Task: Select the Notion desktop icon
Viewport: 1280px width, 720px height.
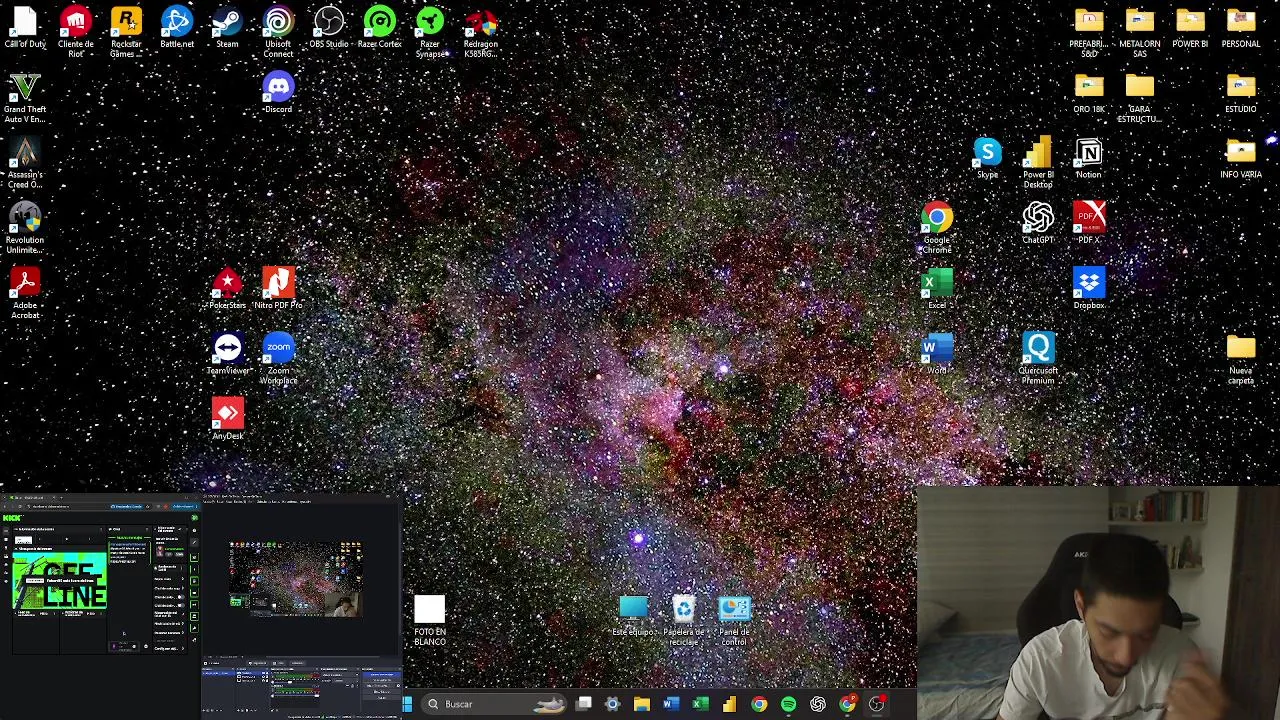Action: point(1089,158)
